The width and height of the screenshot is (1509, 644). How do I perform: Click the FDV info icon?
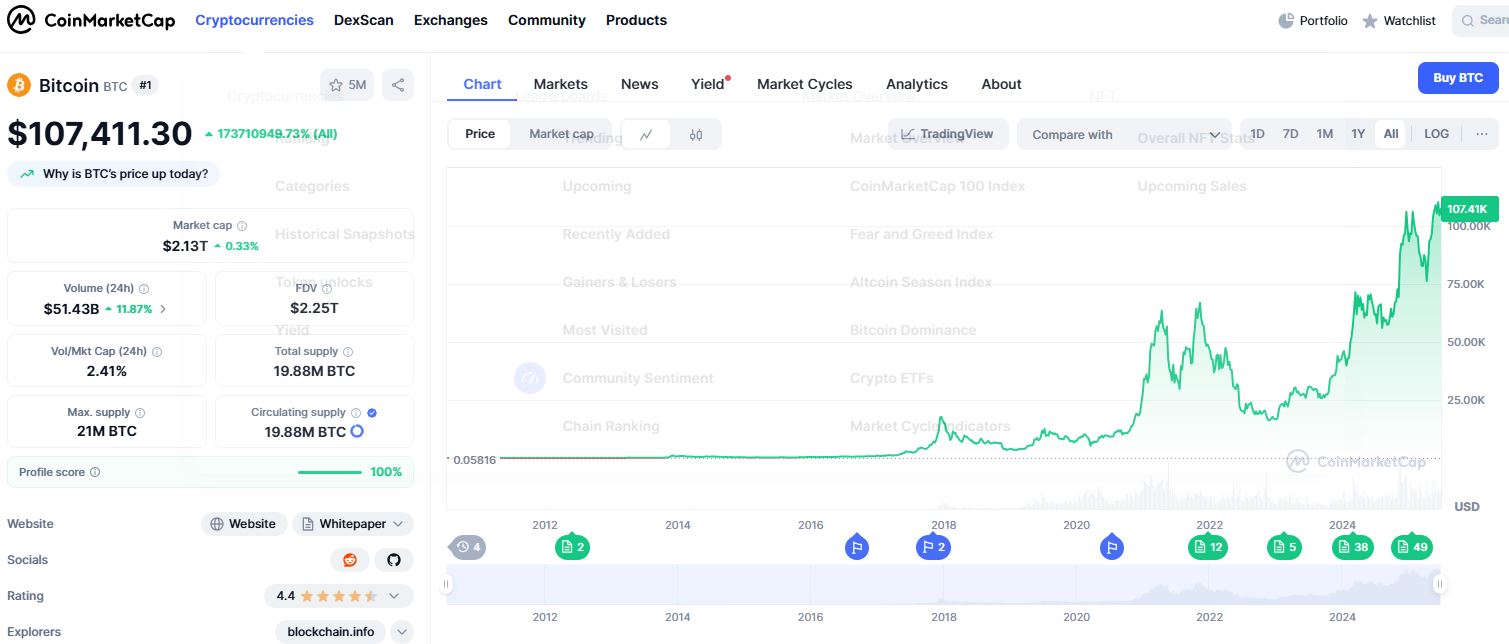(327, 288)
